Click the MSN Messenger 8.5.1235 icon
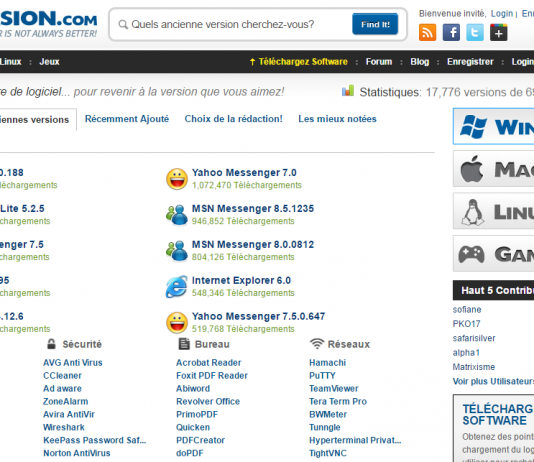The image size is (534, 462). (177, 215)
